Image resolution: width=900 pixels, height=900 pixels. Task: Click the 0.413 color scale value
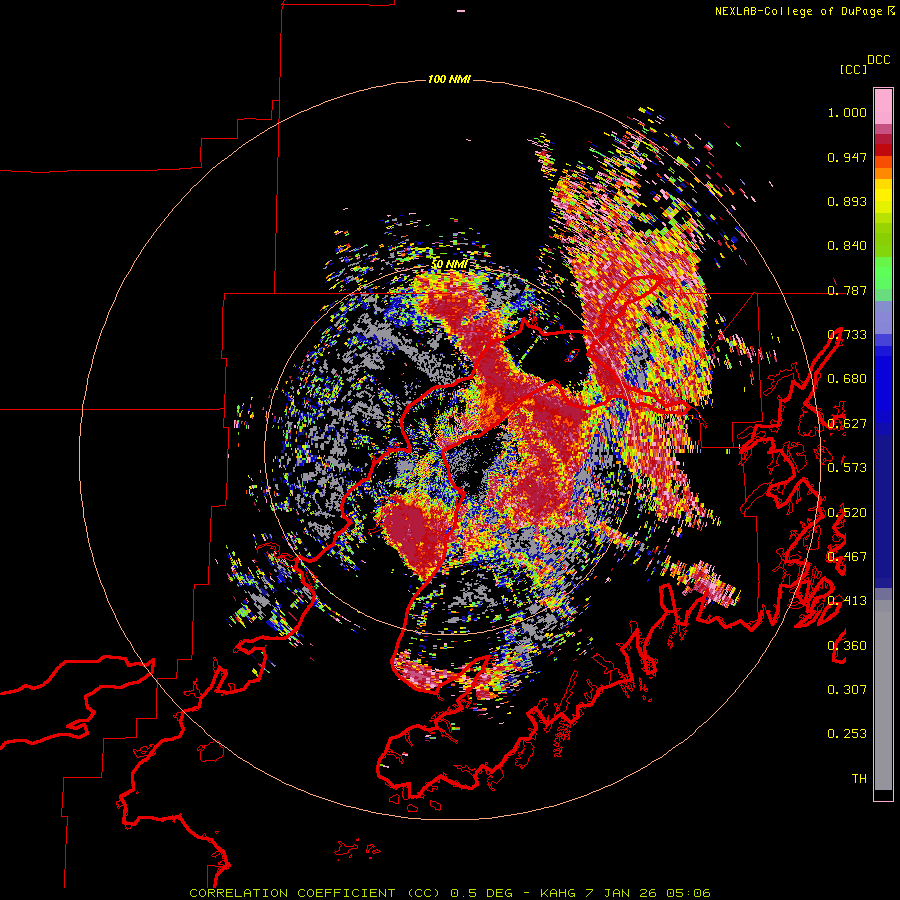[x=847, y=601]
